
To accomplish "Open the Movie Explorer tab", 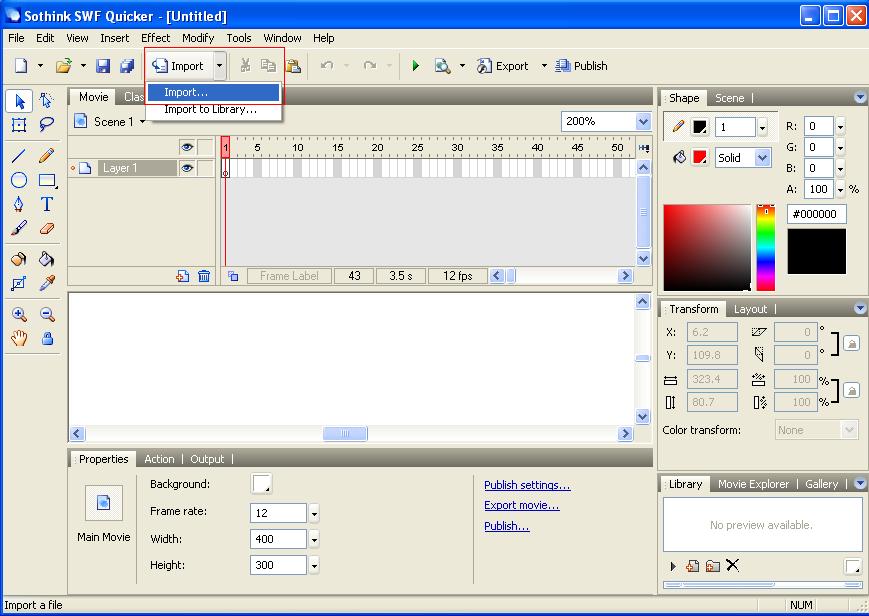I will (753, 484).
